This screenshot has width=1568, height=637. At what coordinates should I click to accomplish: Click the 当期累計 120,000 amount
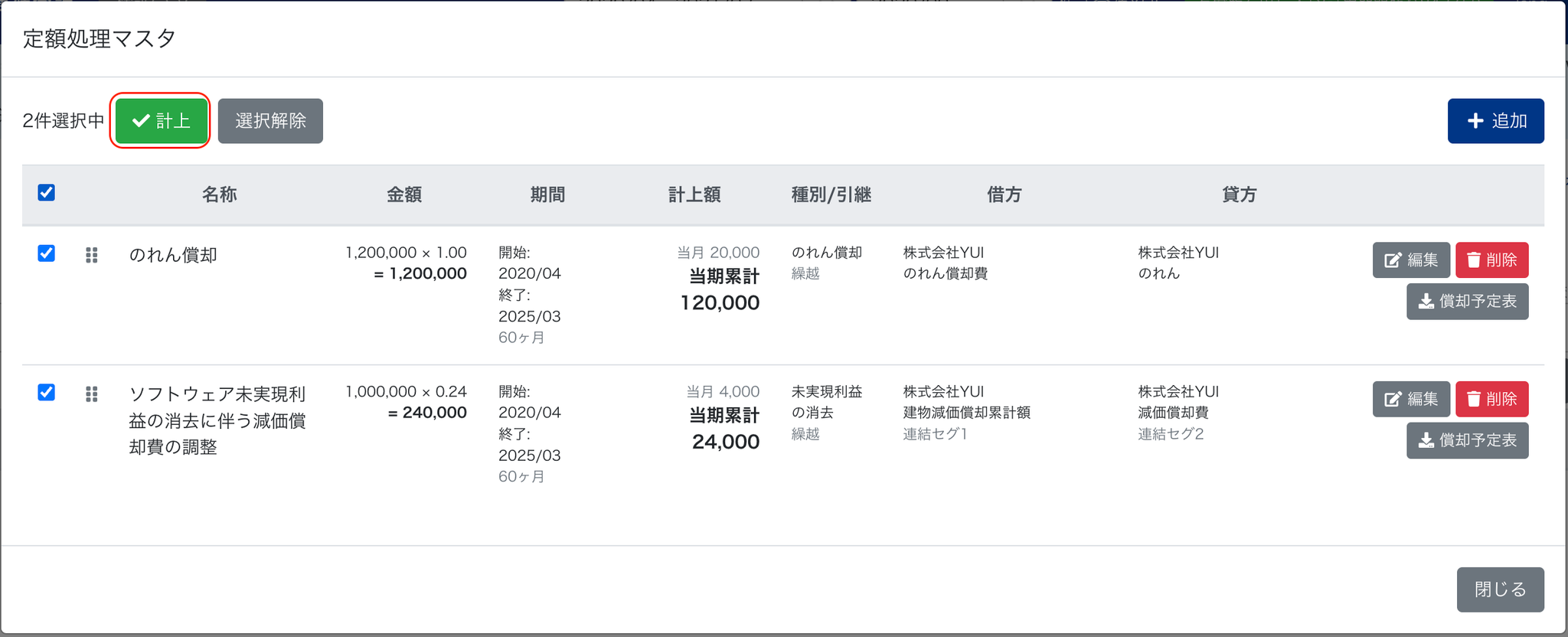(x=720, y=302)
